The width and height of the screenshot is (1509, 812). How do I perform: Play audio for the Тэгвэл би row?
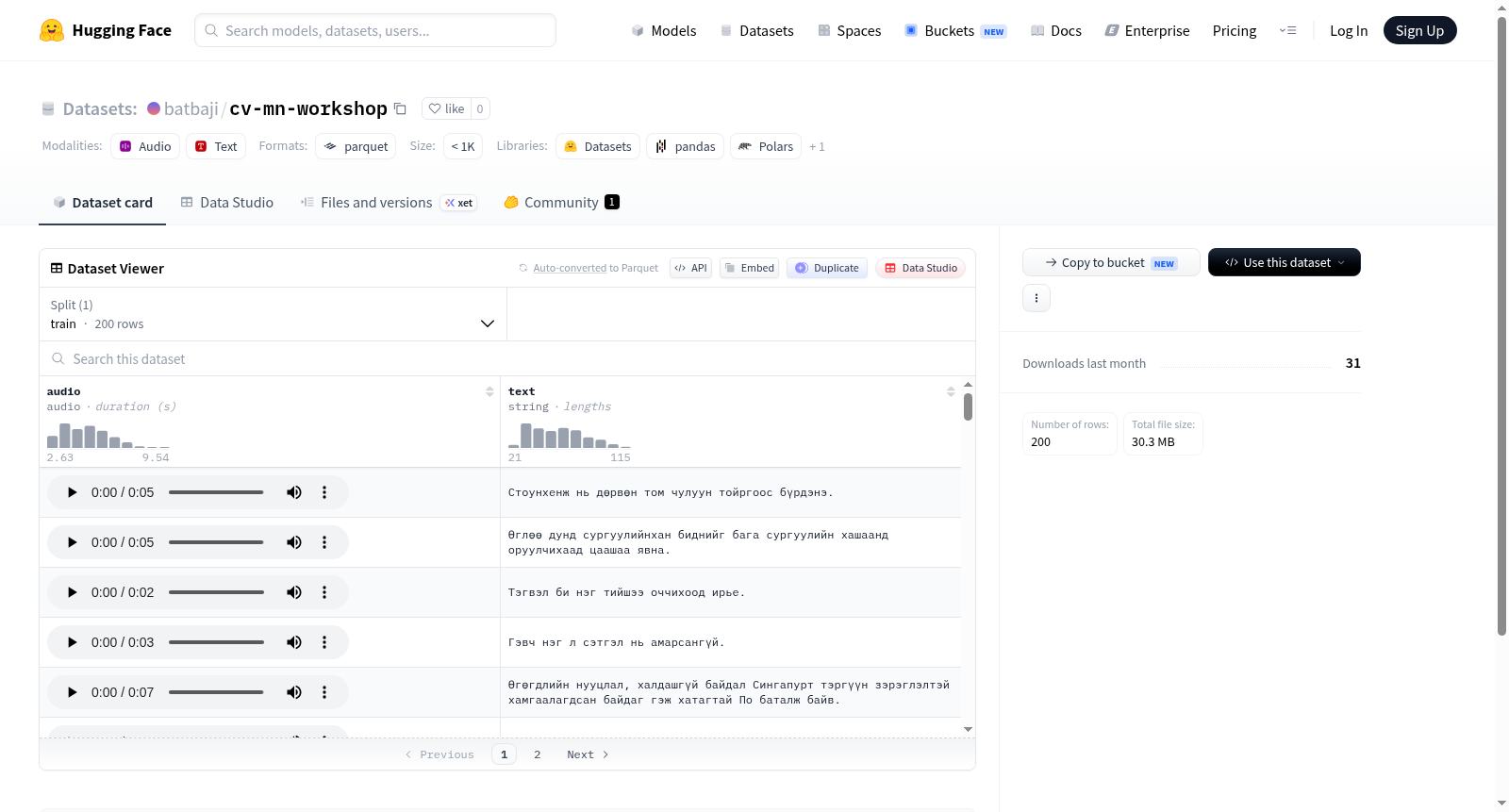72,592
